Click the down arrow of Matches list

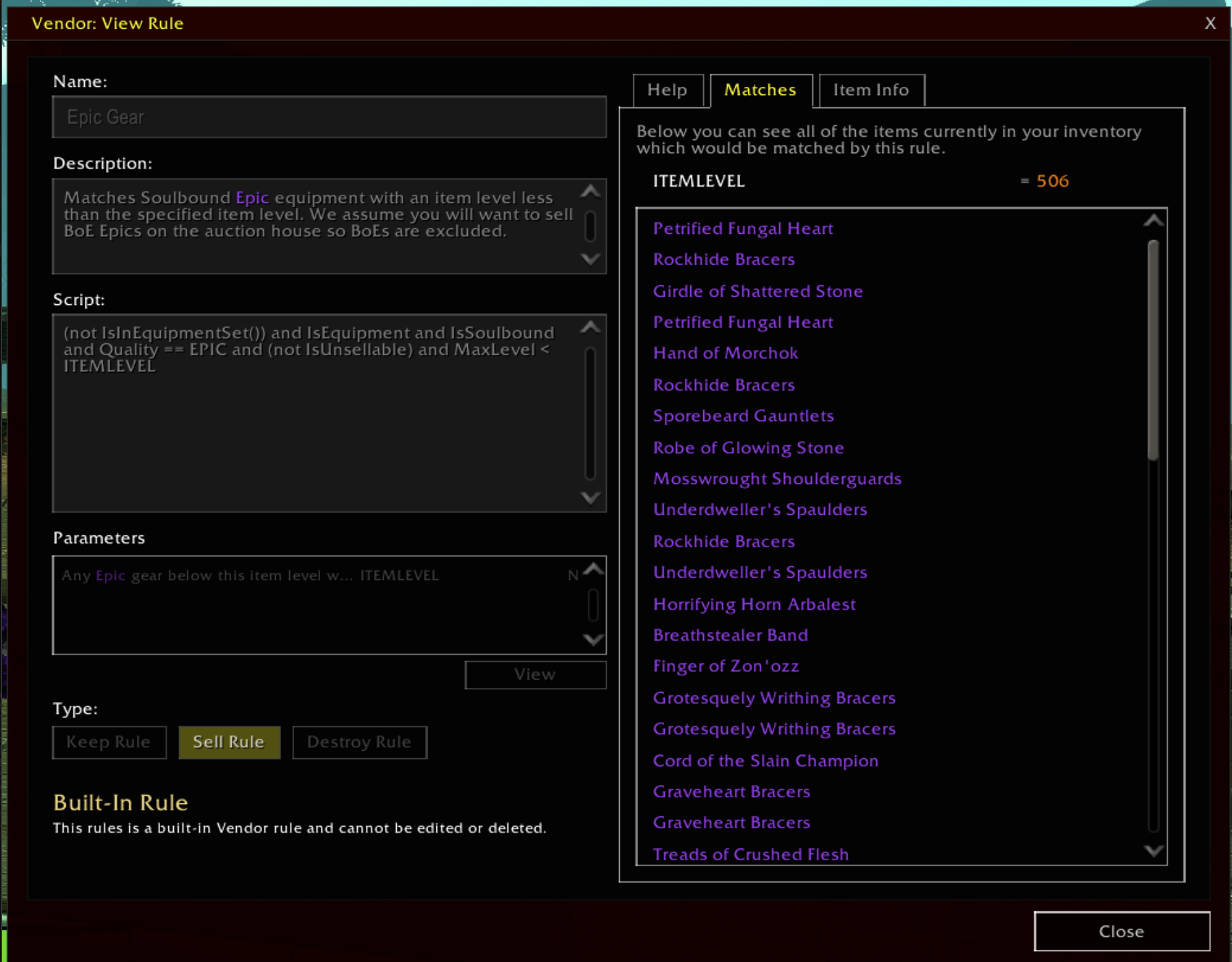[1153, 851]
